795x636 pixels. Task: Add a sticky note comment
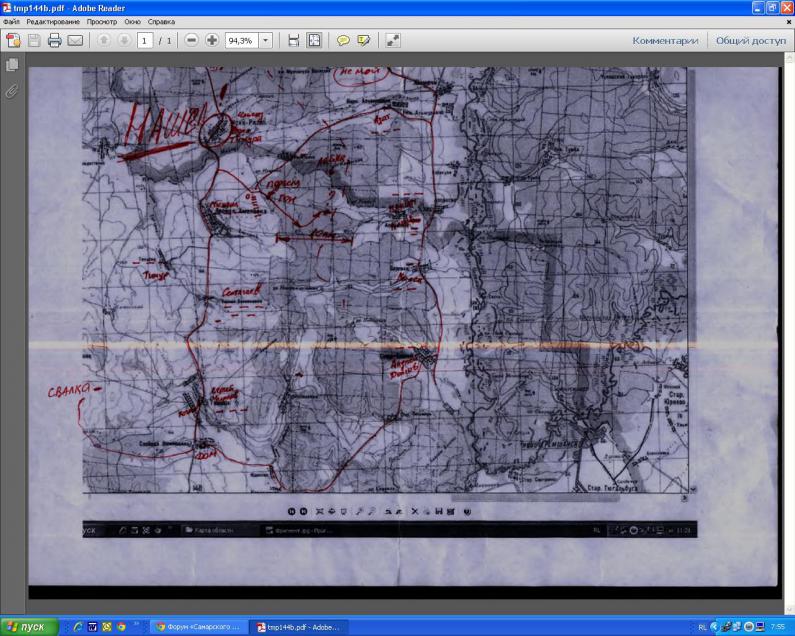[343, 40]
